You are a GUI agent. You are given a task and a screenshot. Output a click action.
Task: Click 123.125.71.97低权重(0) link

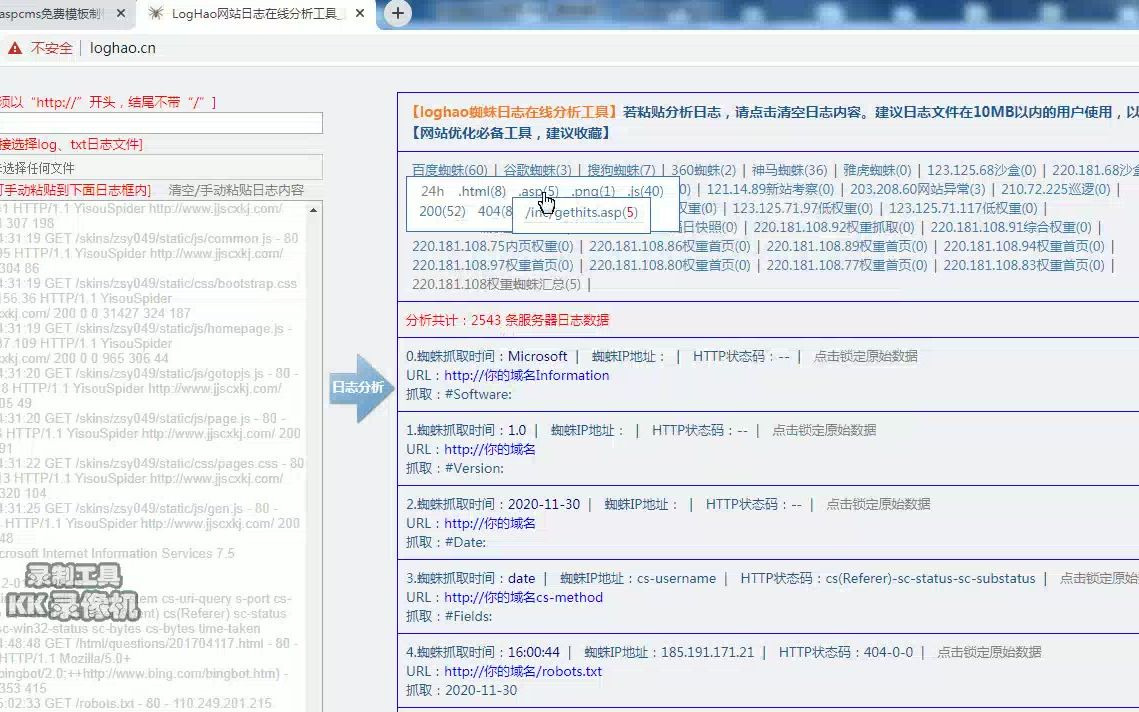pyautogui.click(x=802, y=209)
